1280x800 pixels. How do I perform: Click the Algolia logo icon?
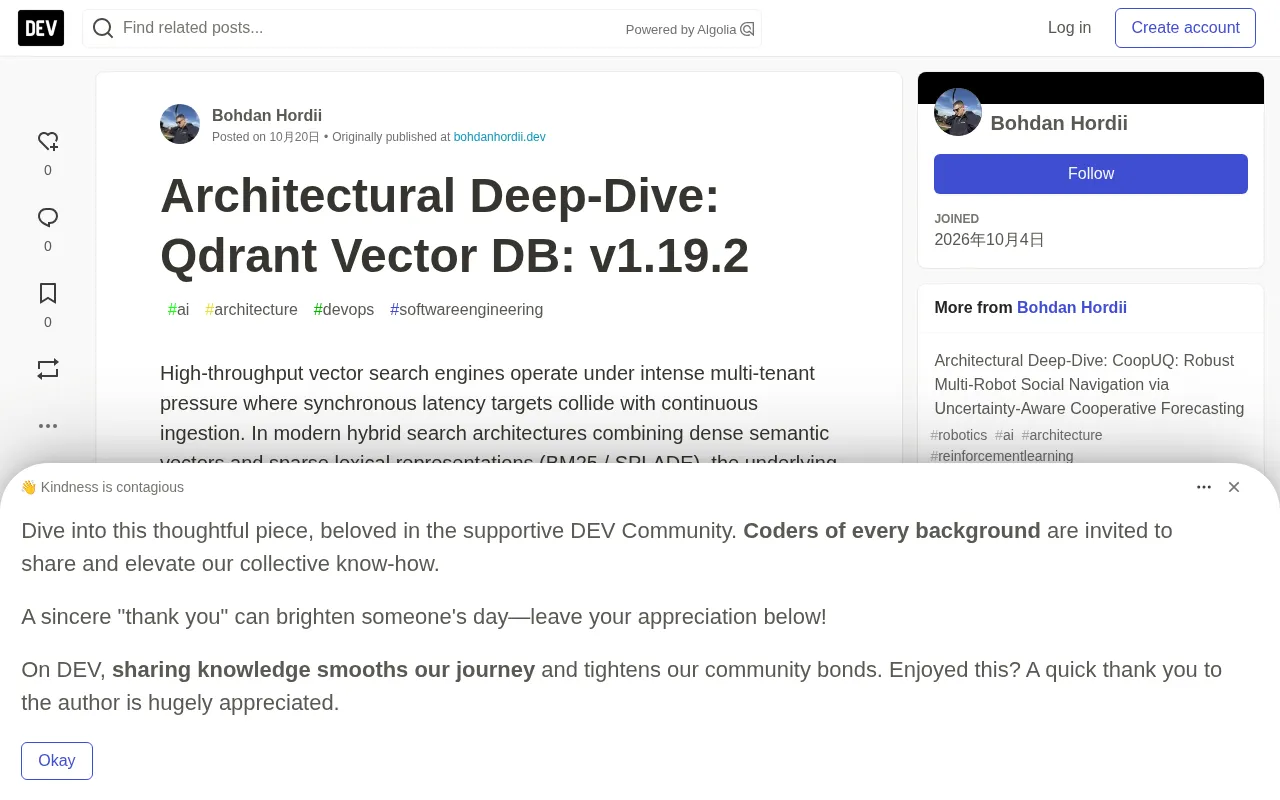(x=747, y=29)
